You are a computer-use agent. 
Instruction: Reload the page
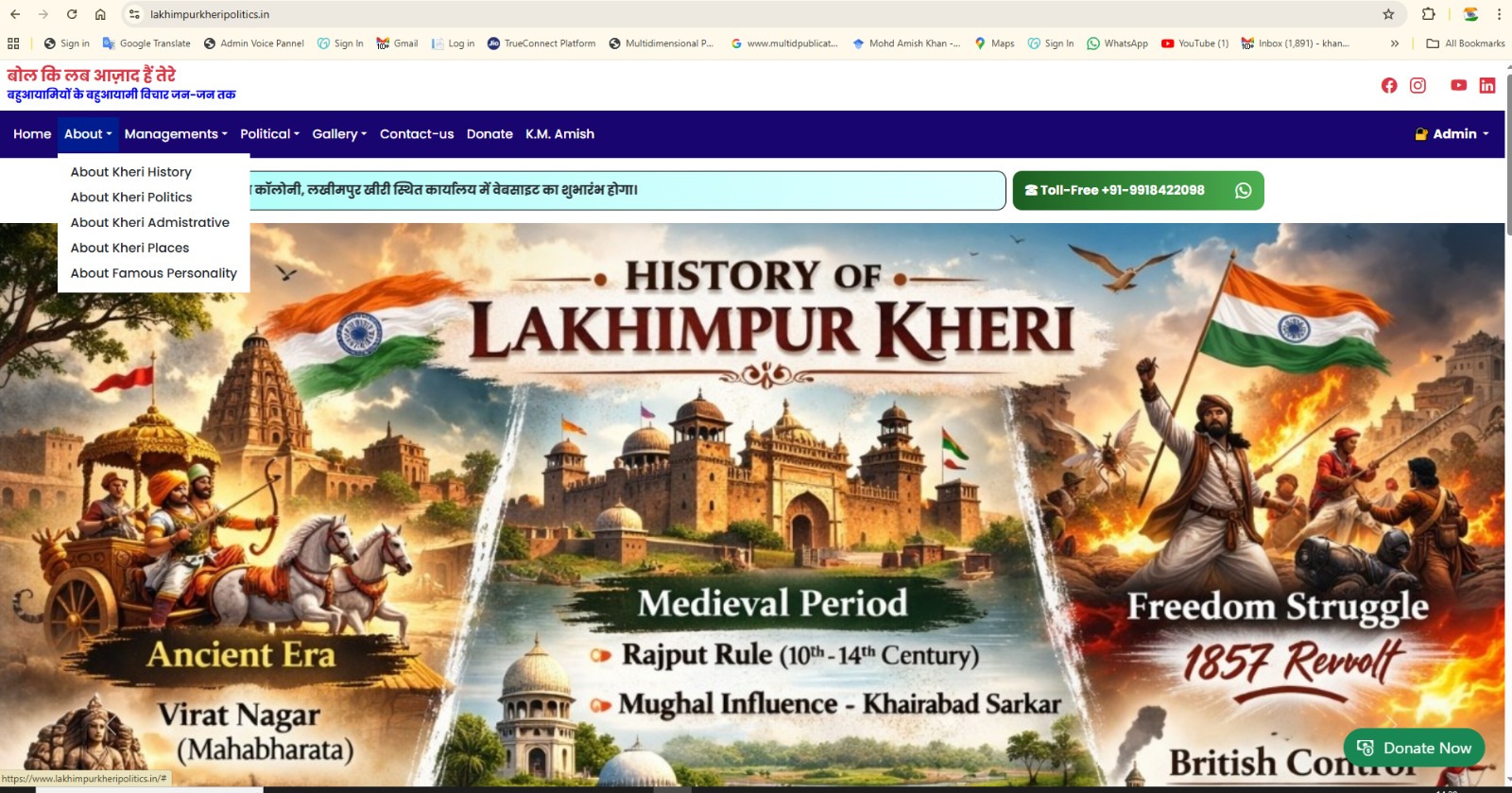72,14
